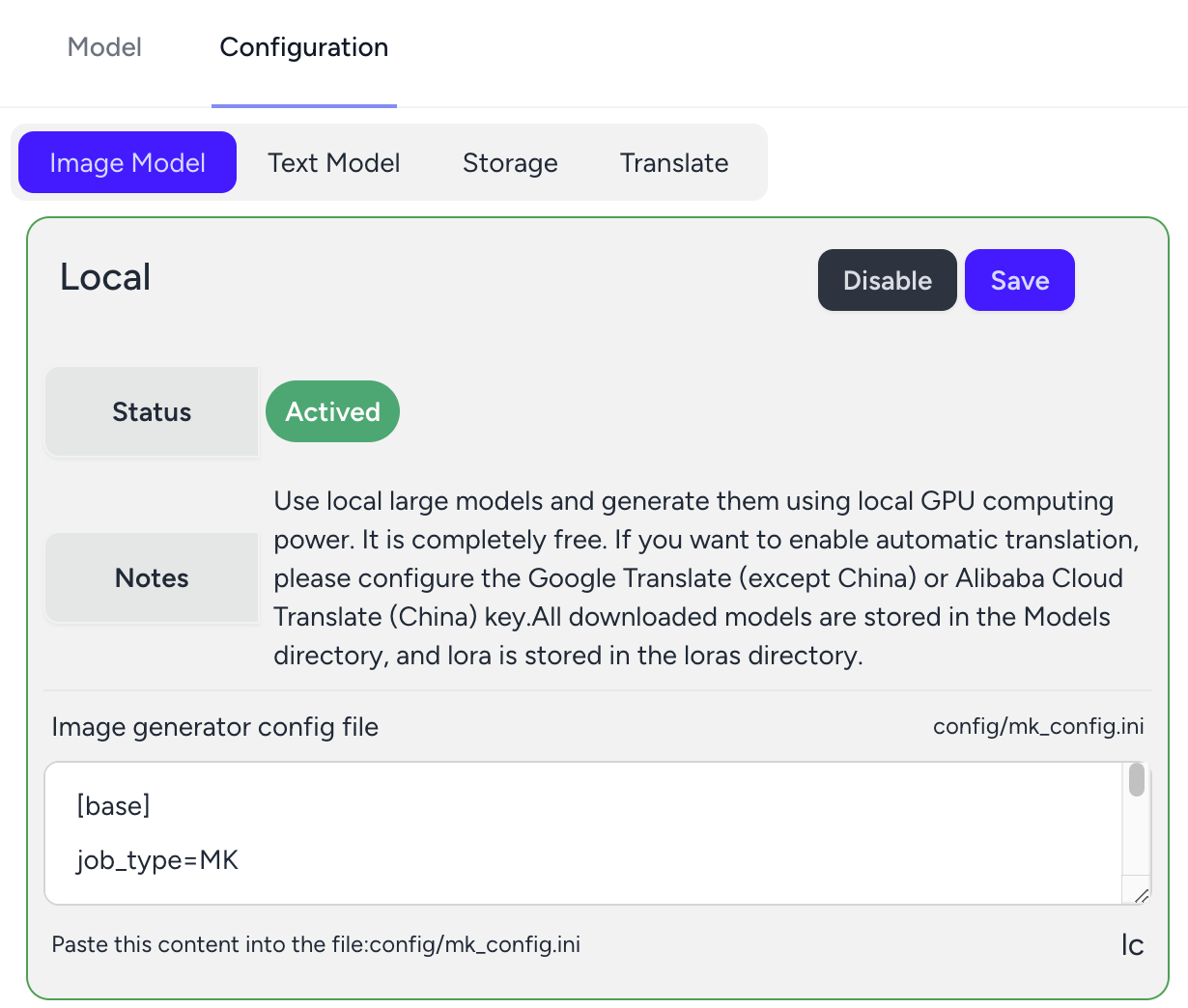1188x1008 pixels.
Task: Open the Storage configuration tab
Action: tap(510, 162)
